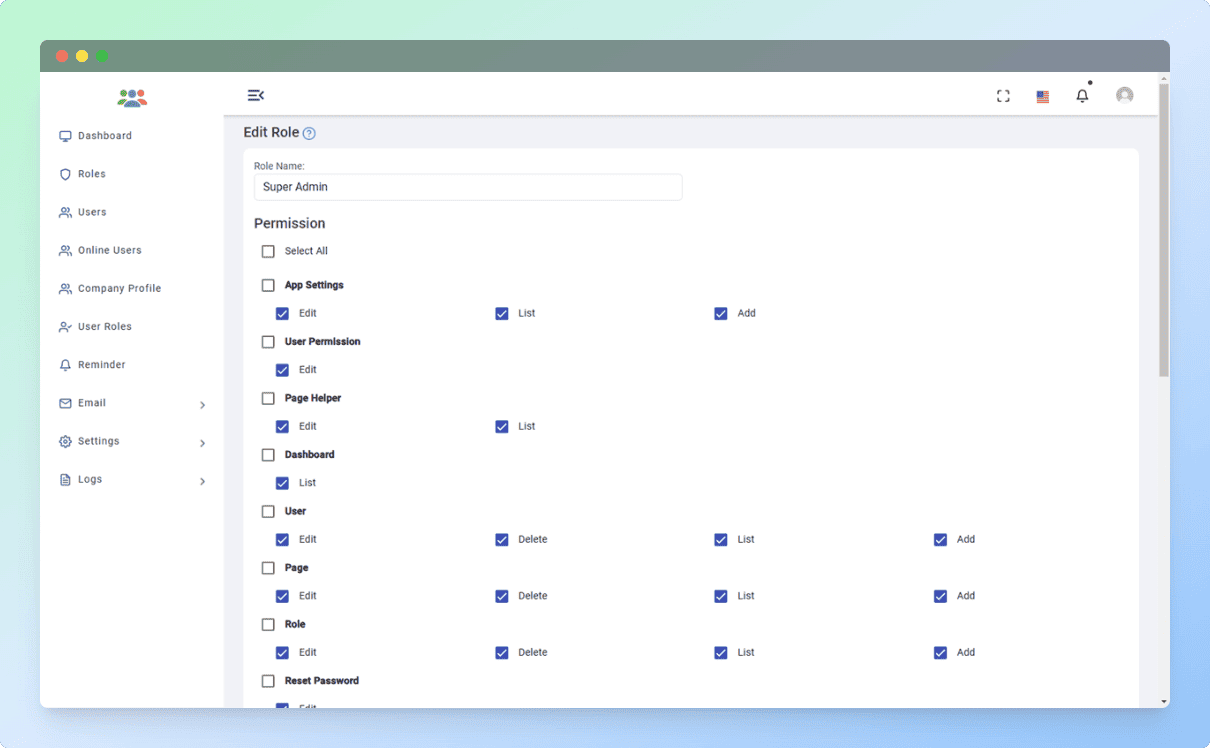Check the App Settings group checkbox
The height and width of the screenshot is (748, 1210).
point(268,285)
